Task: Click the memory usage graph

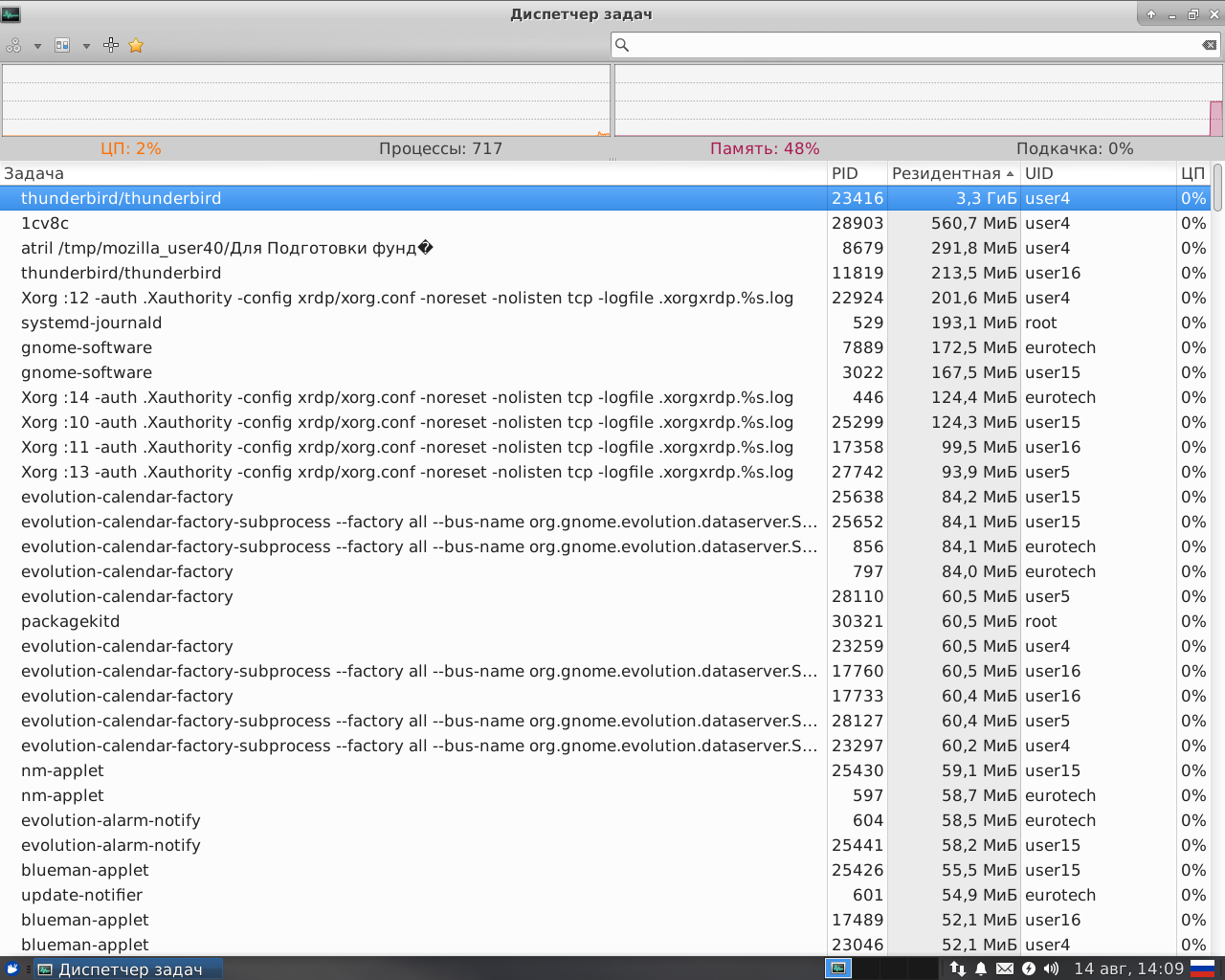Action: click(919, 100)
